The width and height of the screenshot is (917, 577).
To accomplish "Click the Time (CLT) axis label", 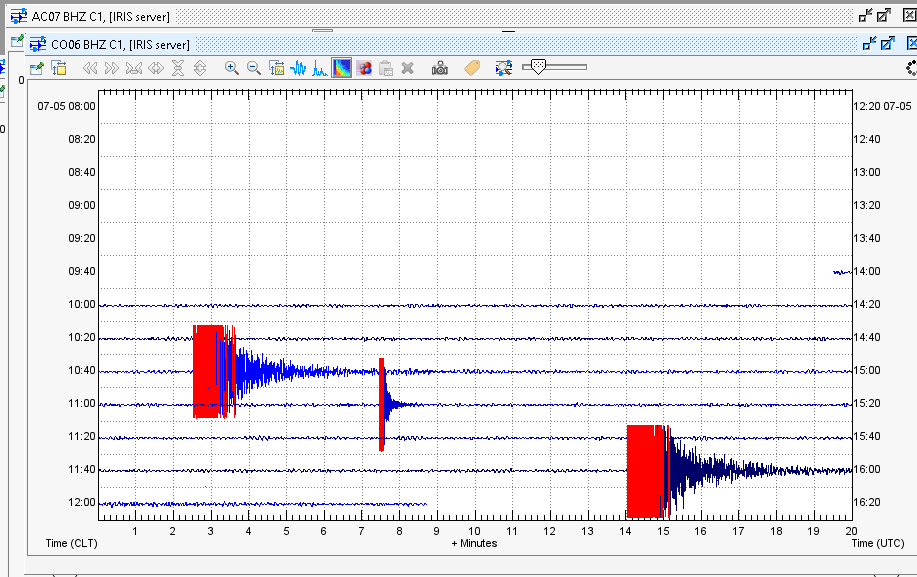I will (71, 543).
